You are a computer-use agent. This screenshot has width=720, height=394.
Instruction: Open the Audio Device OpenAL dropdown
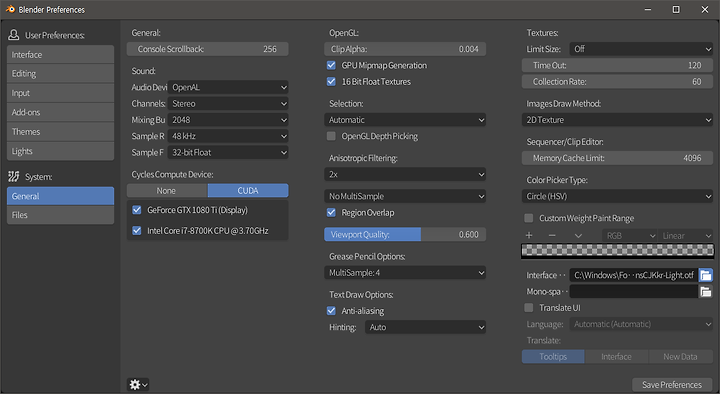[x=228, y=87]
